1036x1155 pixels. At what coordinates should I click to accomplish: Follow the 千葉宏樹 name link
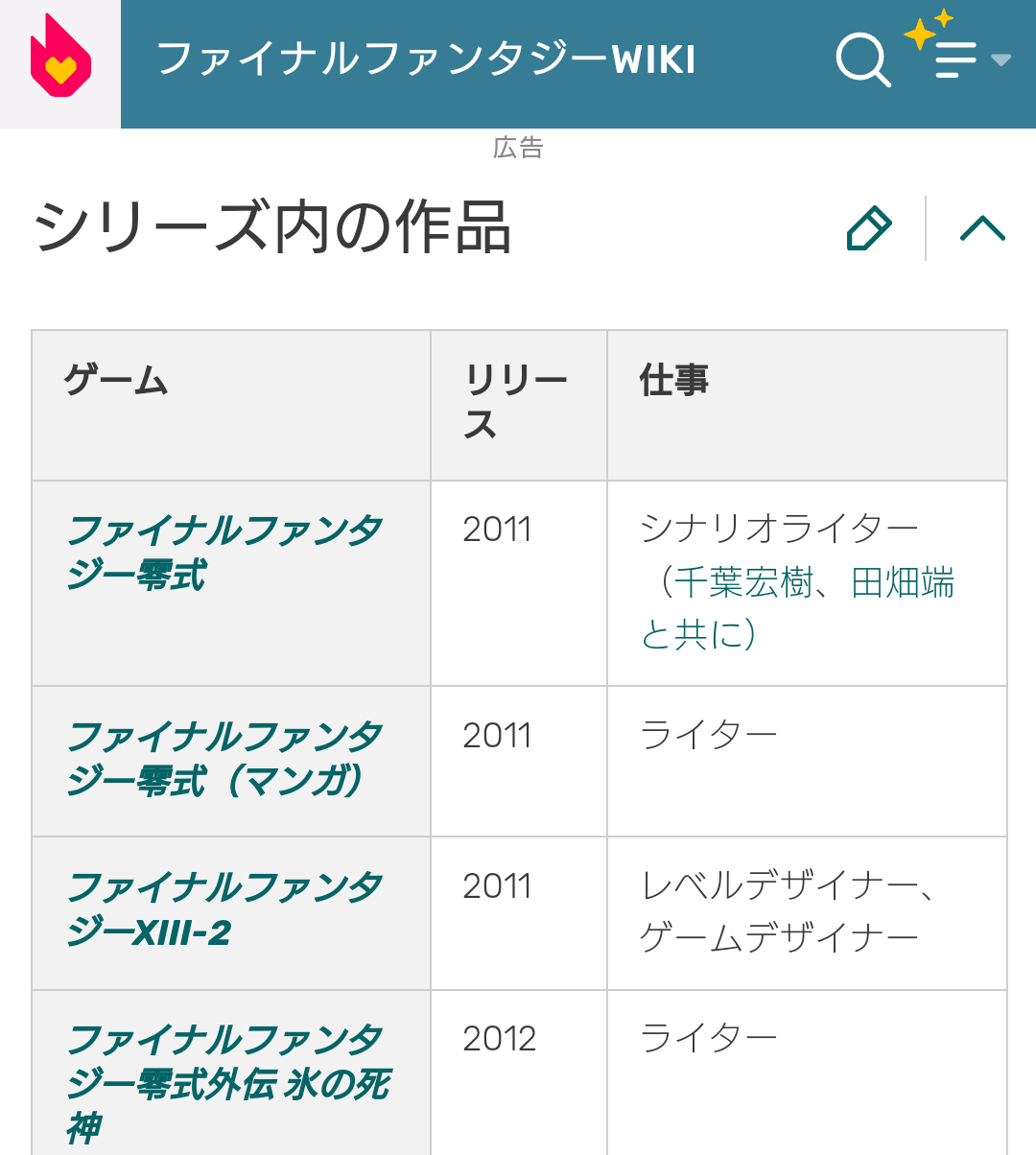[x=743, y=582]
